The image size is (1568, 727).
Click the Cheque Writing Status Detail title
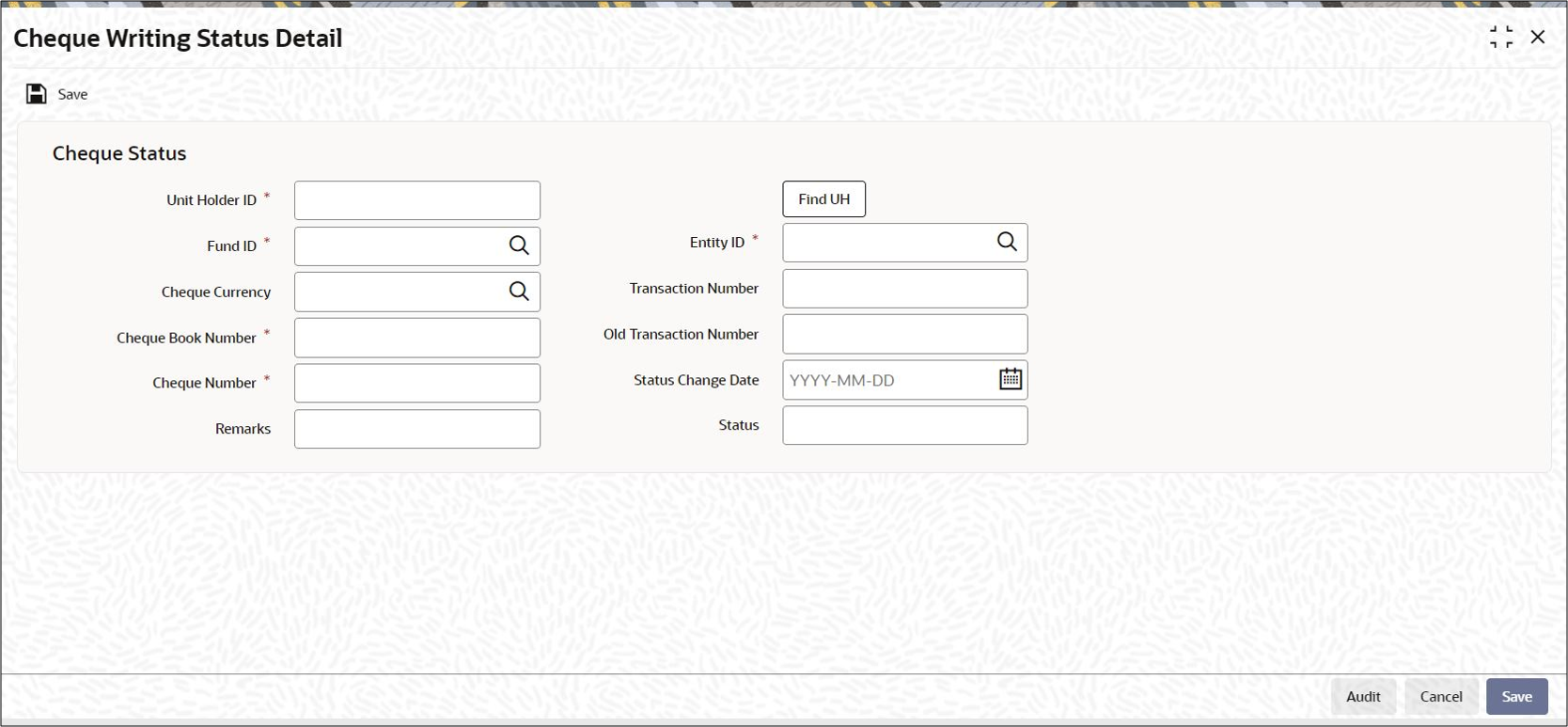[178, 39]
